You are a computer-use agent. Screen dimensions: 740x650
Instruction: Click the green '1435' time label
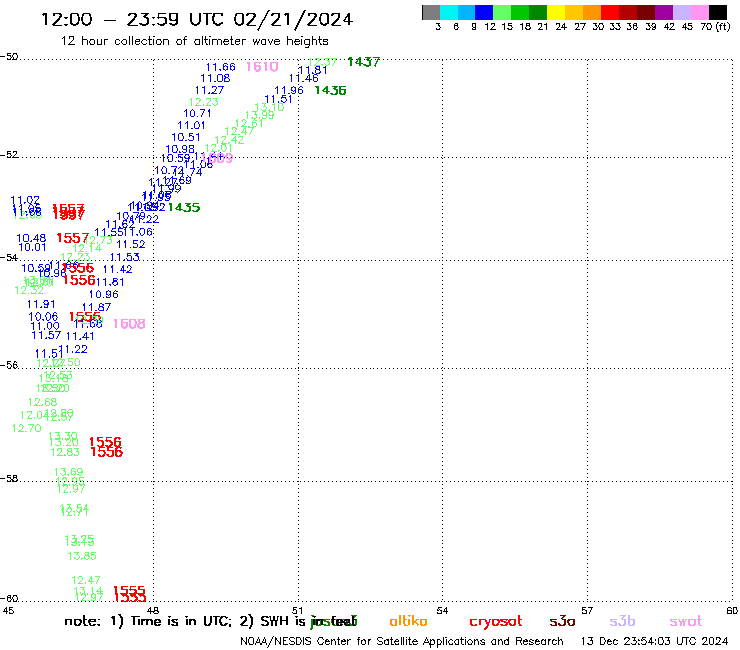tap(184, 207)
